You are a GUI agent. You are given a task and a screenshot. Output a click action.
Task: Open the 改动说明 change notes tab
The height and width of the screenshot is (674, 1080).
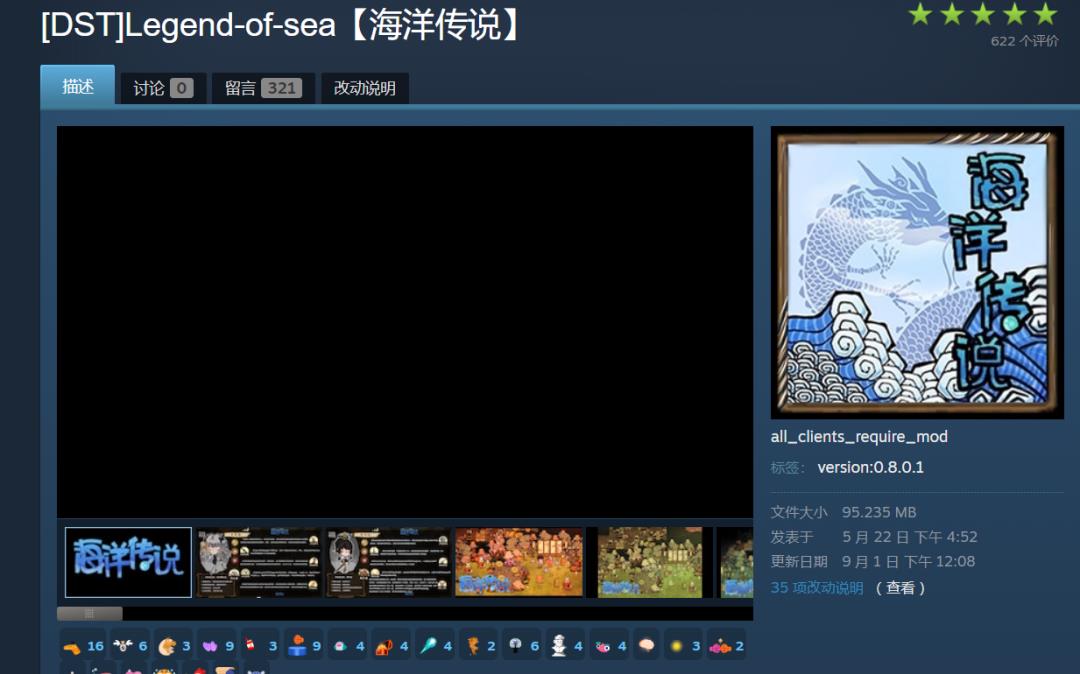[x=365, y=88]
